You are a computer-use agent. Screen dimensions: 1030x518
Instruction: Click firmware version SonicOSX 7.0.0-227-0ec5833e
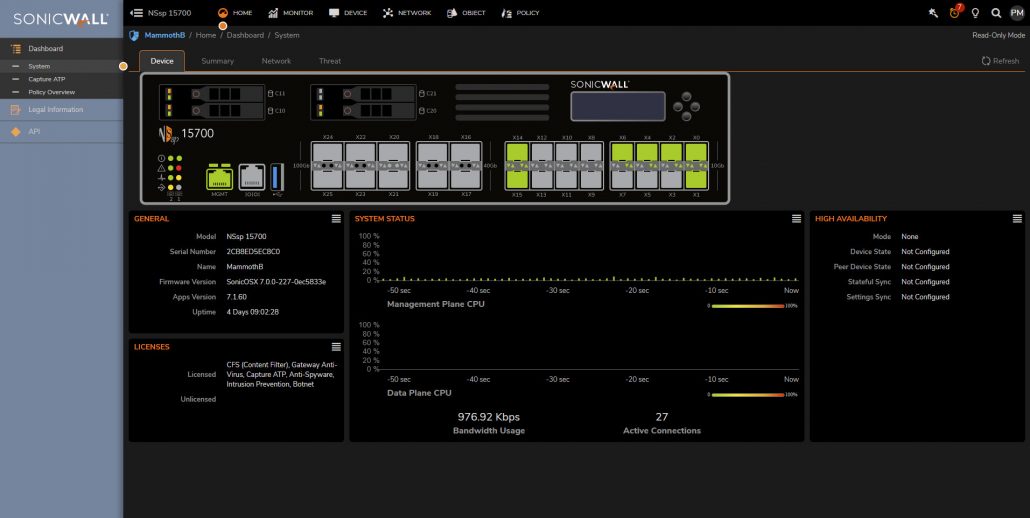pos(276,282)
